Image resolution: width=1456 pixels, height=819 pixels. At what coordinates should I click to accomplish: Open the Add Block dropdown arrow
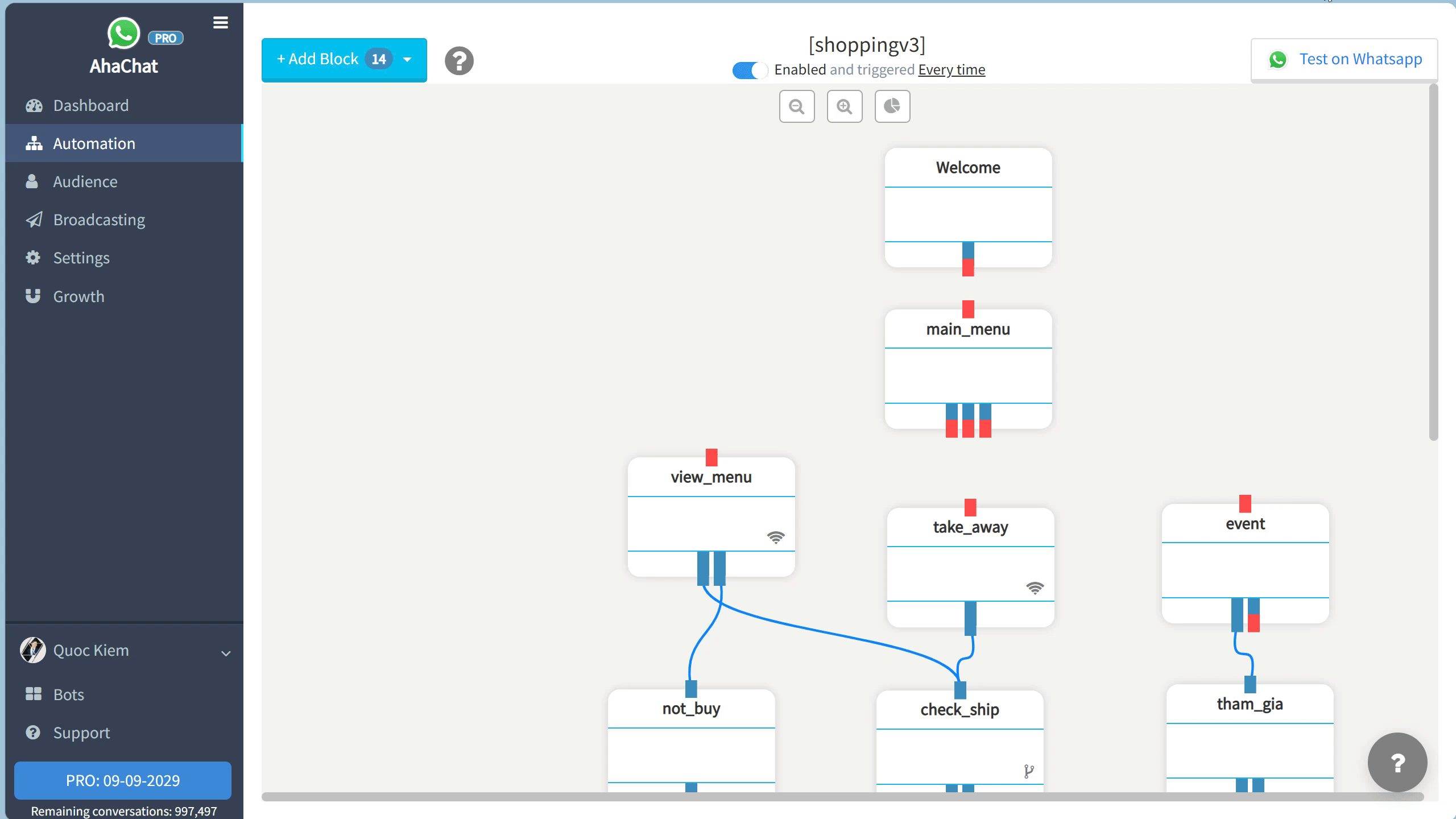tap(406, 59)
